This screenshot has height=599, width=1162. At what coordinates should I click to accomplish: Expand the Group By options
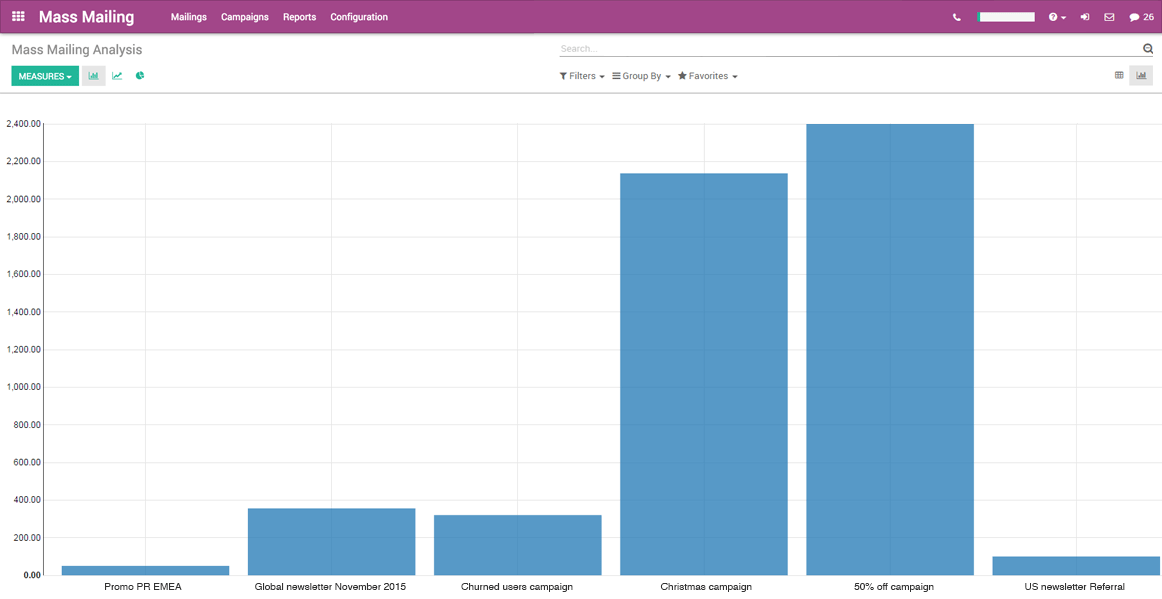coord(640,75)
